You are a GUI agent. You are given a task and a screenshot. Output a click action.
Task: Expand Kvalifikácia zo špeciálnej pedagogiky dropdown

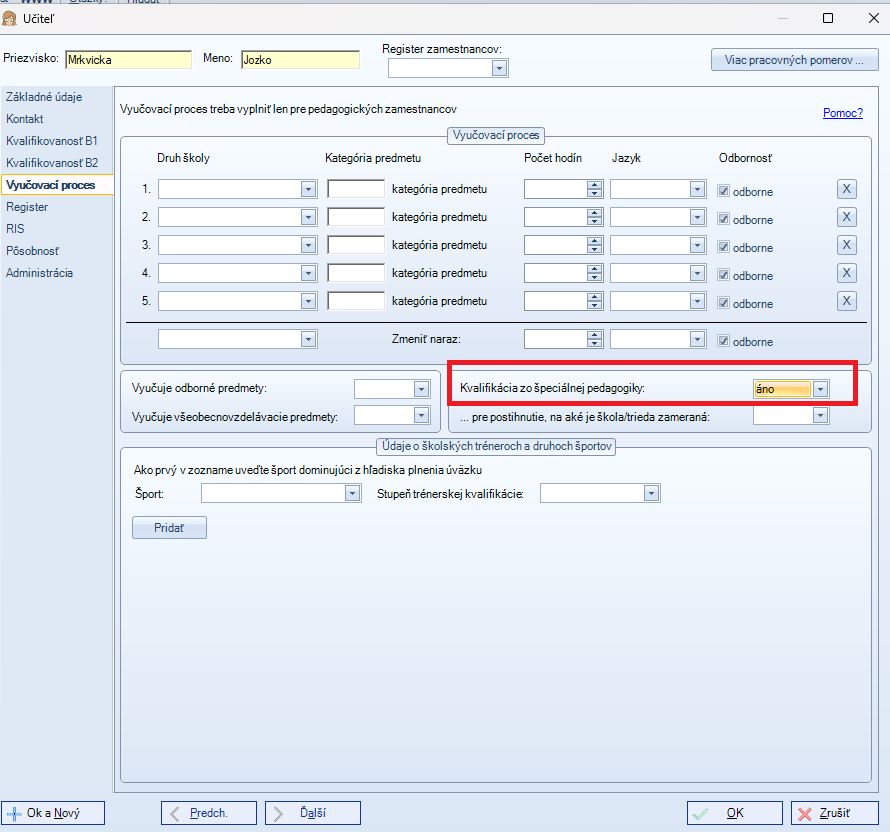[820, 389]
